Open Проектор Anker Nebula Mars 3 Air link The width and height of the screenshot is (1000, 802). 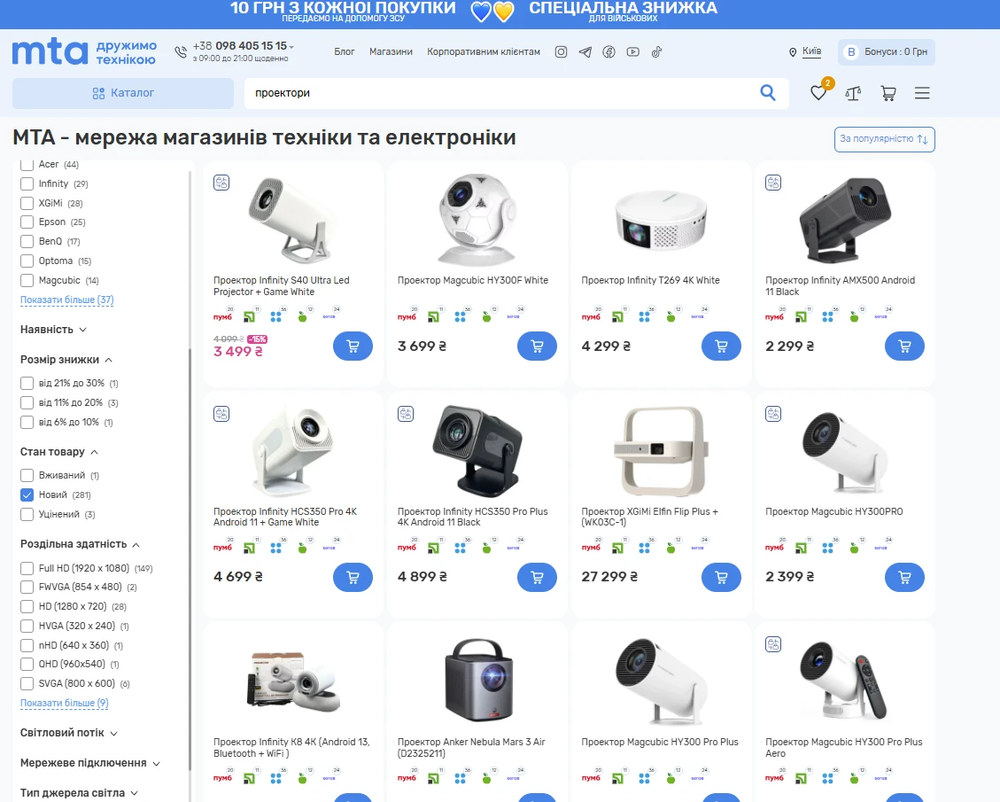point(471,748)
